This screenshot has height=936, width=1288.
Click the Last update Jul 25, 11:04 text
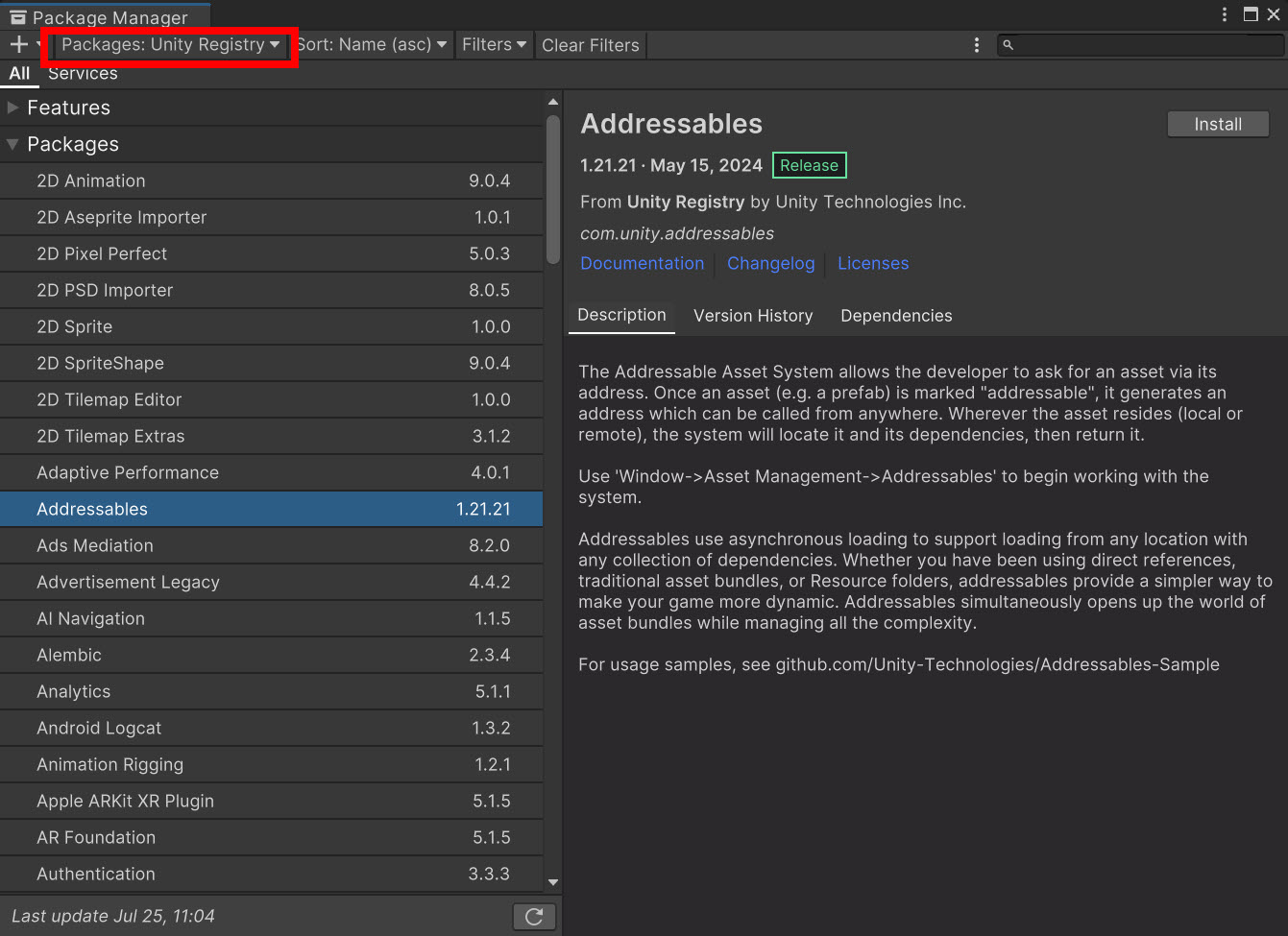[x=113, y=916]
